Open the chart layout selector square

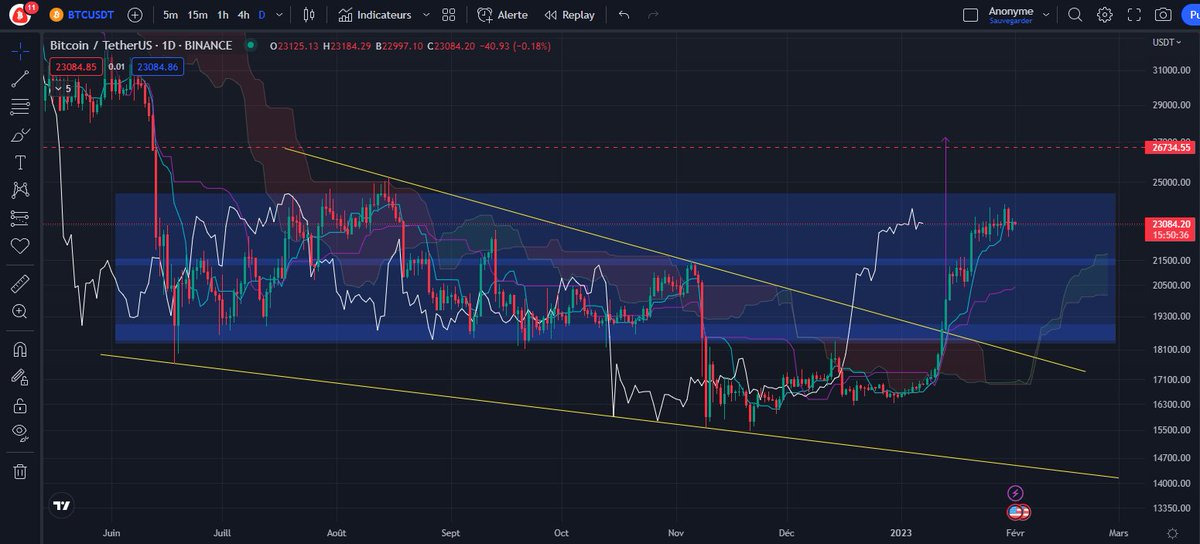pos(970,15)
